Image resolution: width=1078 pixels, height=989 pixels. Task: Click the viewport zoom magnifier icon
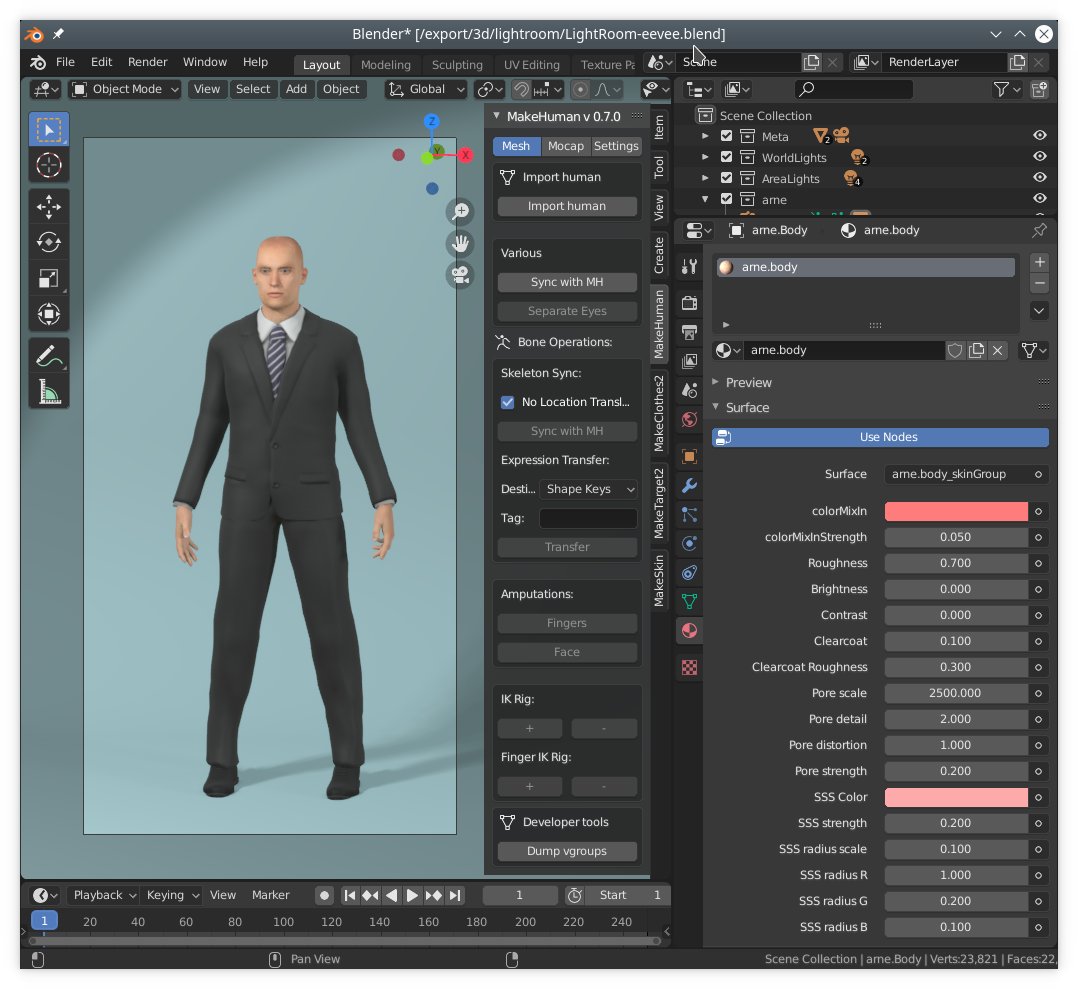click(460, 211)
